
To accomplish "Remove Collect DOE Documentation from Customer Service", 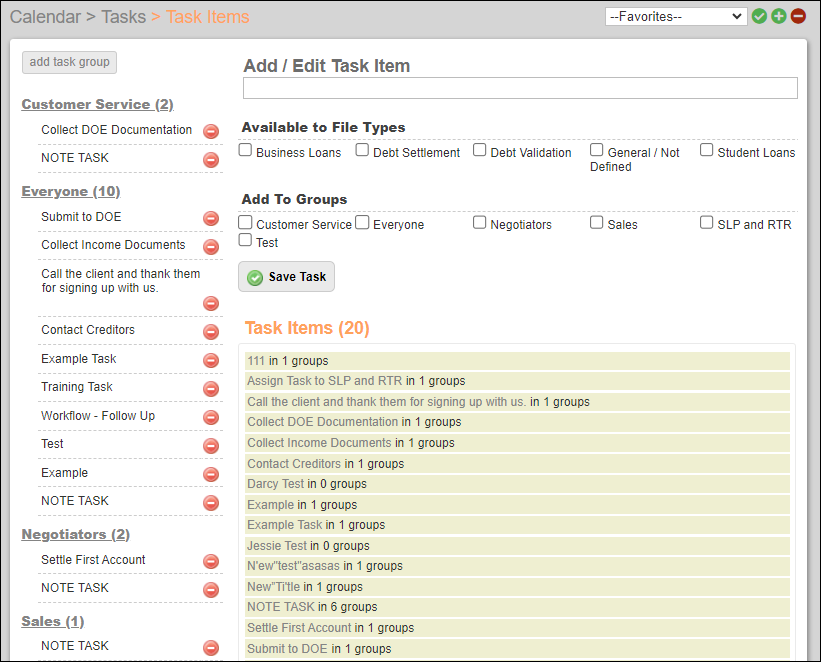I will coord(211,131).
